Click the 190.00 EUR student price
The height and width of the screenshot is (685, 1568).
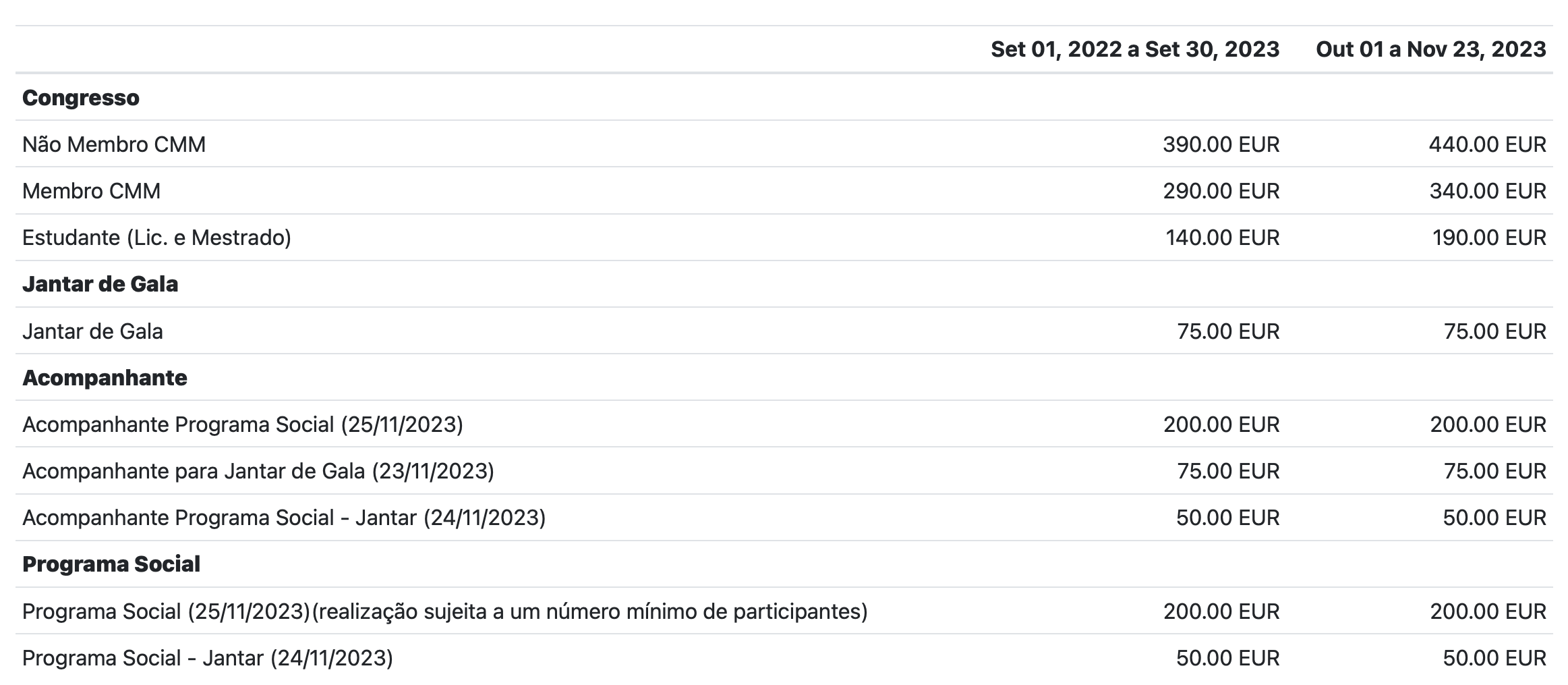pyautogui.click(x=1489, y=238)
